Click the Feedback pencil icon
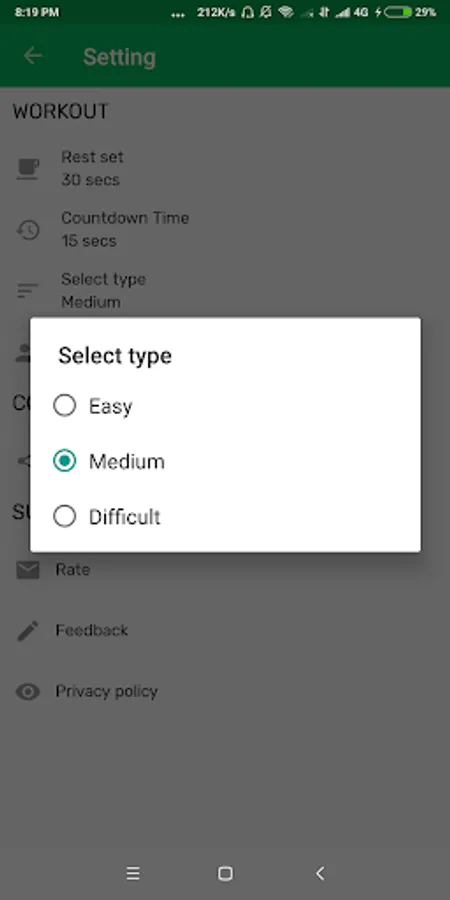The image size is (450, 900). click(x=28, y=630)
